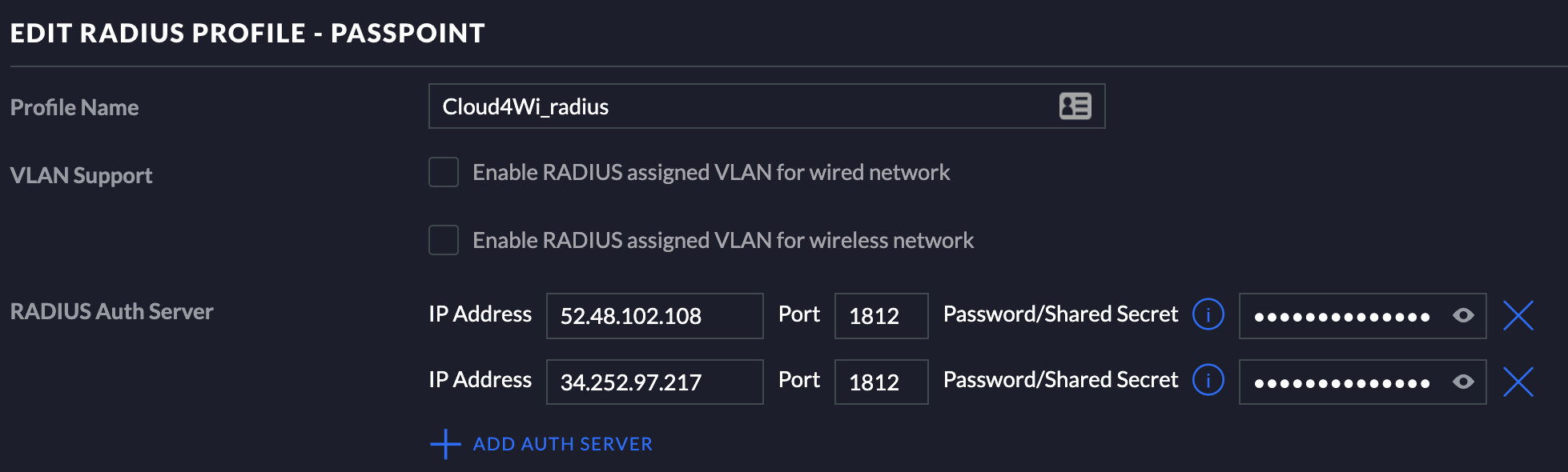Screen dimensions: 1568x472
Task: Reveal the shared secret for server 34.252.97.217
Action: (x=1463, y=382)
